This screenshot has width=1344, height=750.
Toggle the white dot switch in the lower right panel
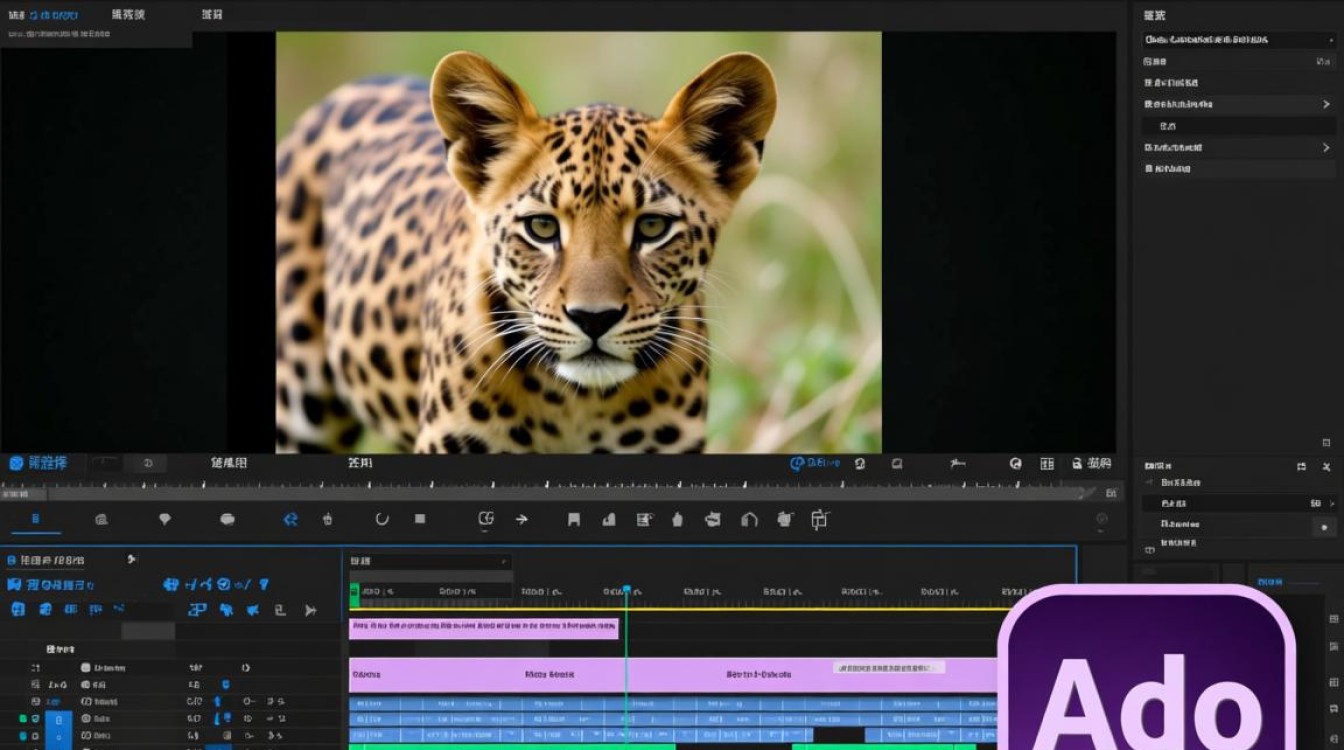pyautogui.click(x=1325, y=526)
